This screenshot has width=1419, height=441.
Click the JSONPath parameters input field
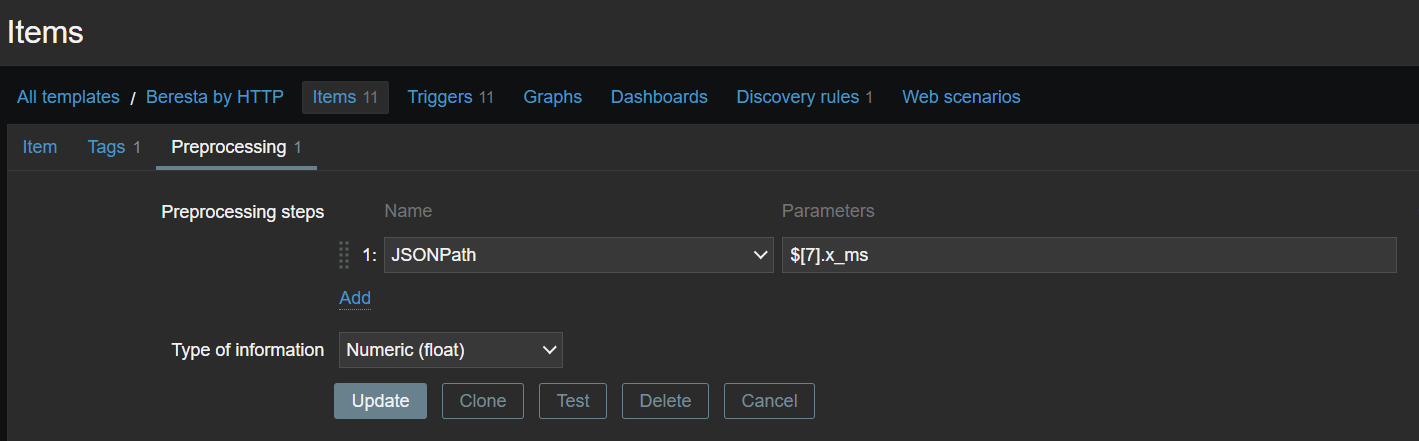pos(1088,255)
